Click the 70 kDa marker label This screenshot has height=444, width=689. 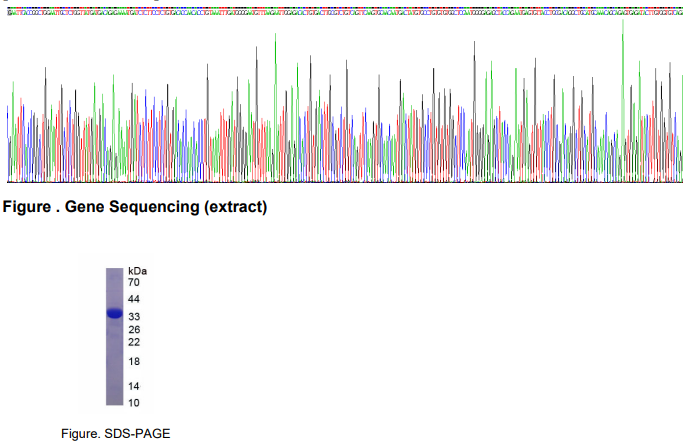tap(134, 283)
